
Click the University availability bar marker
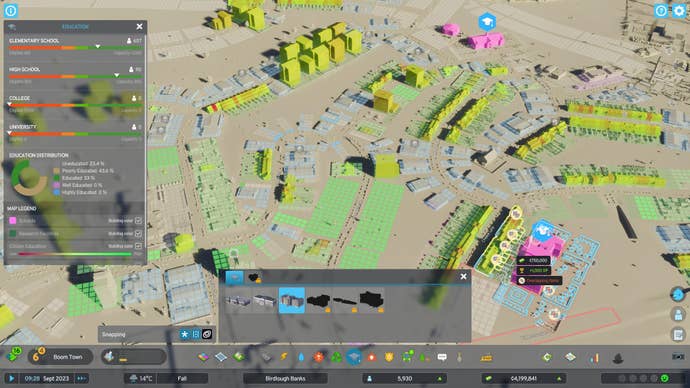pyautogui.click(x=9, y=132)
